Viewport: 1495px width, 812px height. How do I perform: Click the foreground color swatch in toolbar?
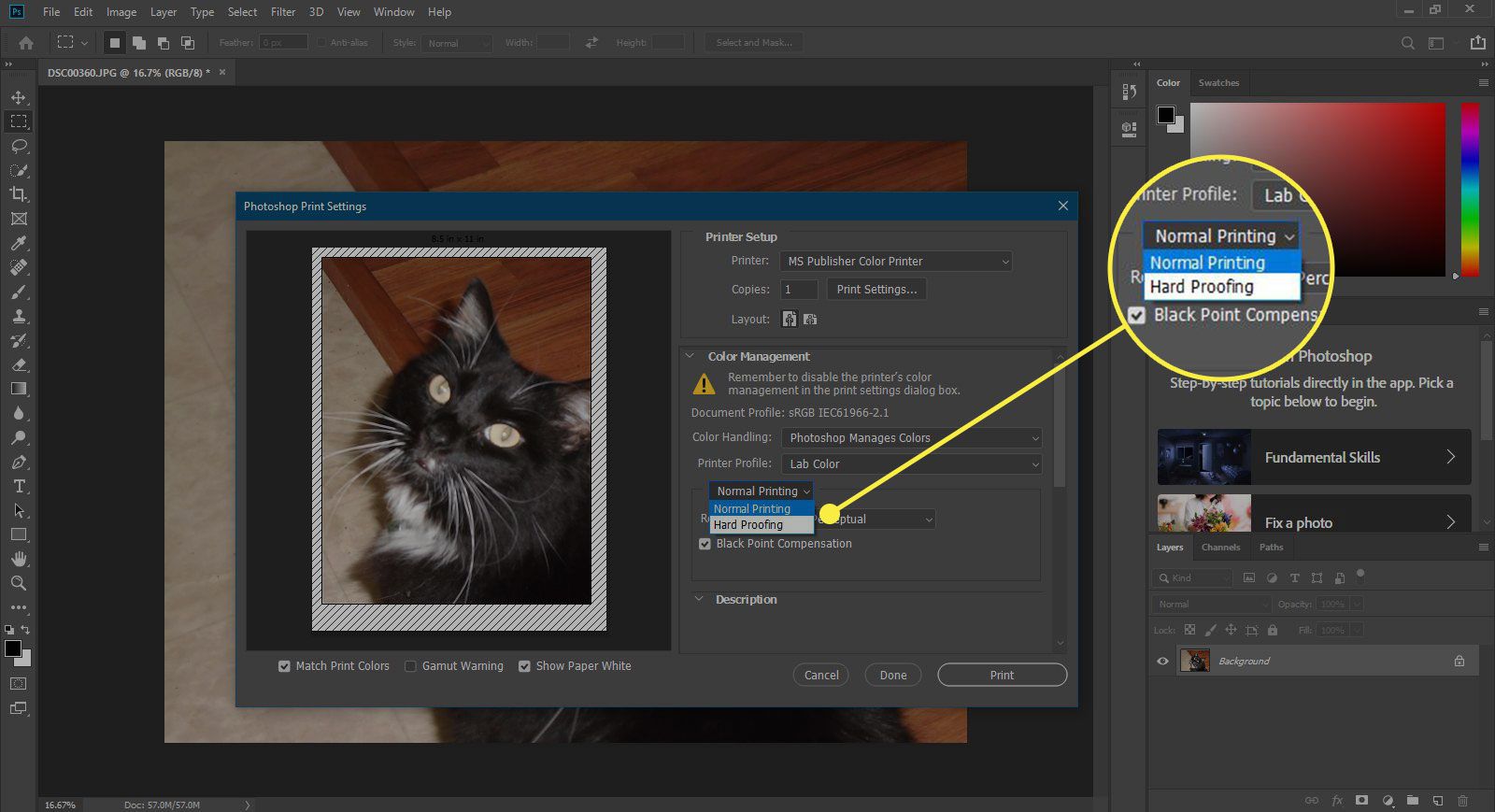click(13, 648)
